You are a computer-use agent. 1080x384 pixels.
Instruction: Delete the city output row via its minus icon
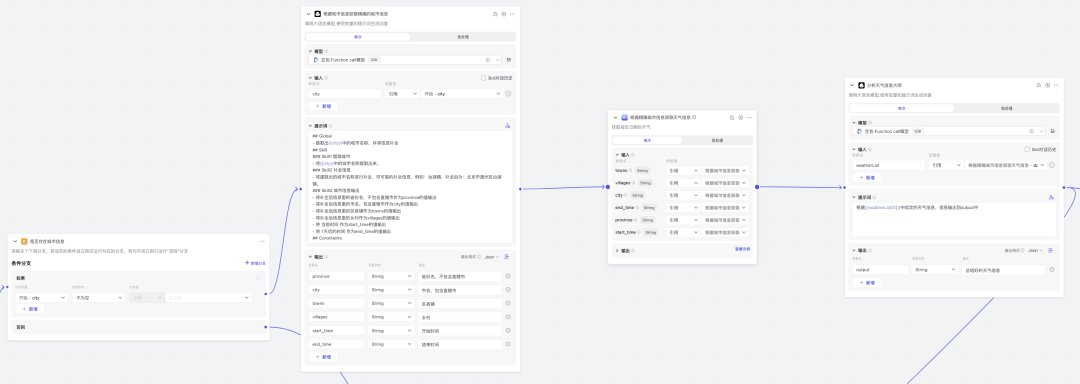508,290
